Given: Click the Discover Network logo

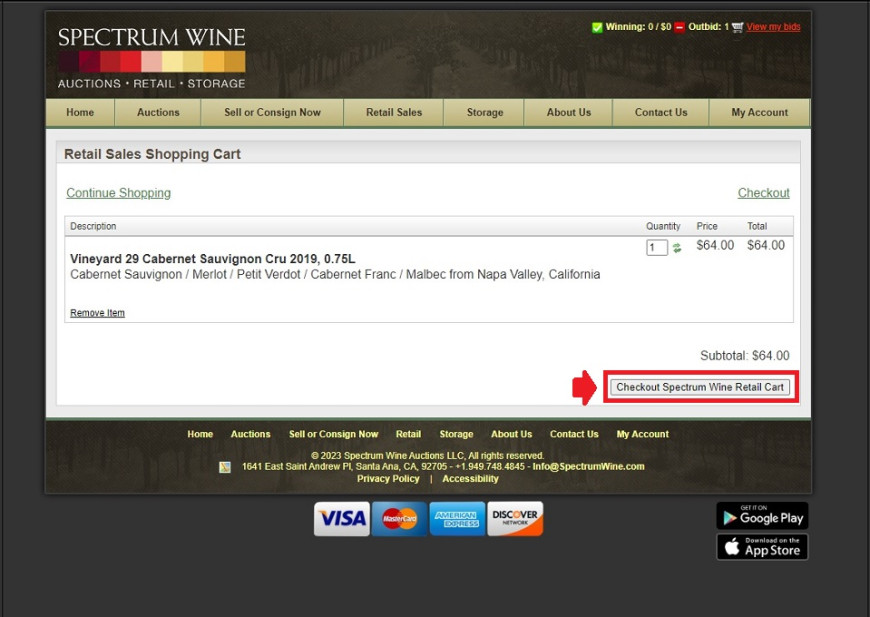Looking at the screenshot, I should coord(515,519).
